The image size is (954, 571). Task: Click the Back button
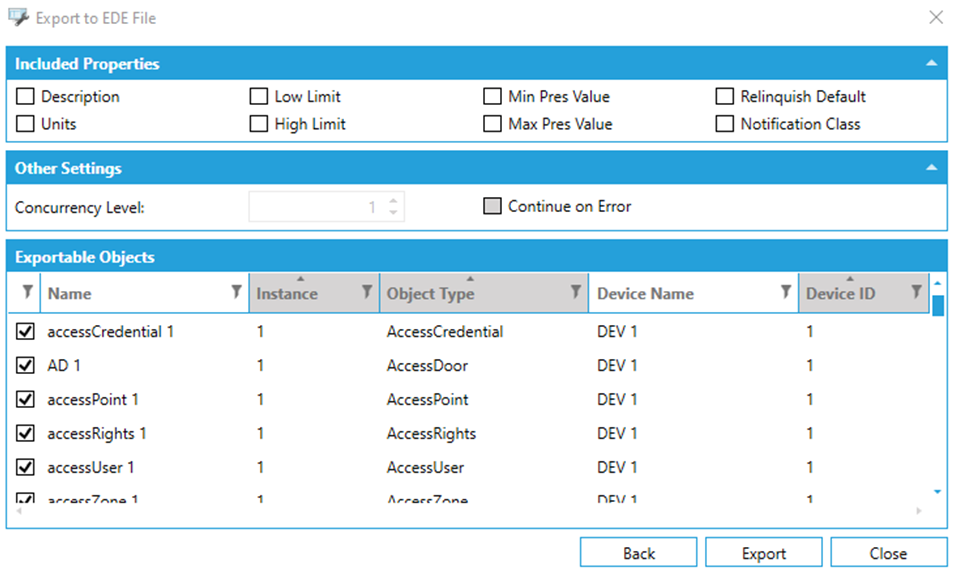click(x=639, y=553)
